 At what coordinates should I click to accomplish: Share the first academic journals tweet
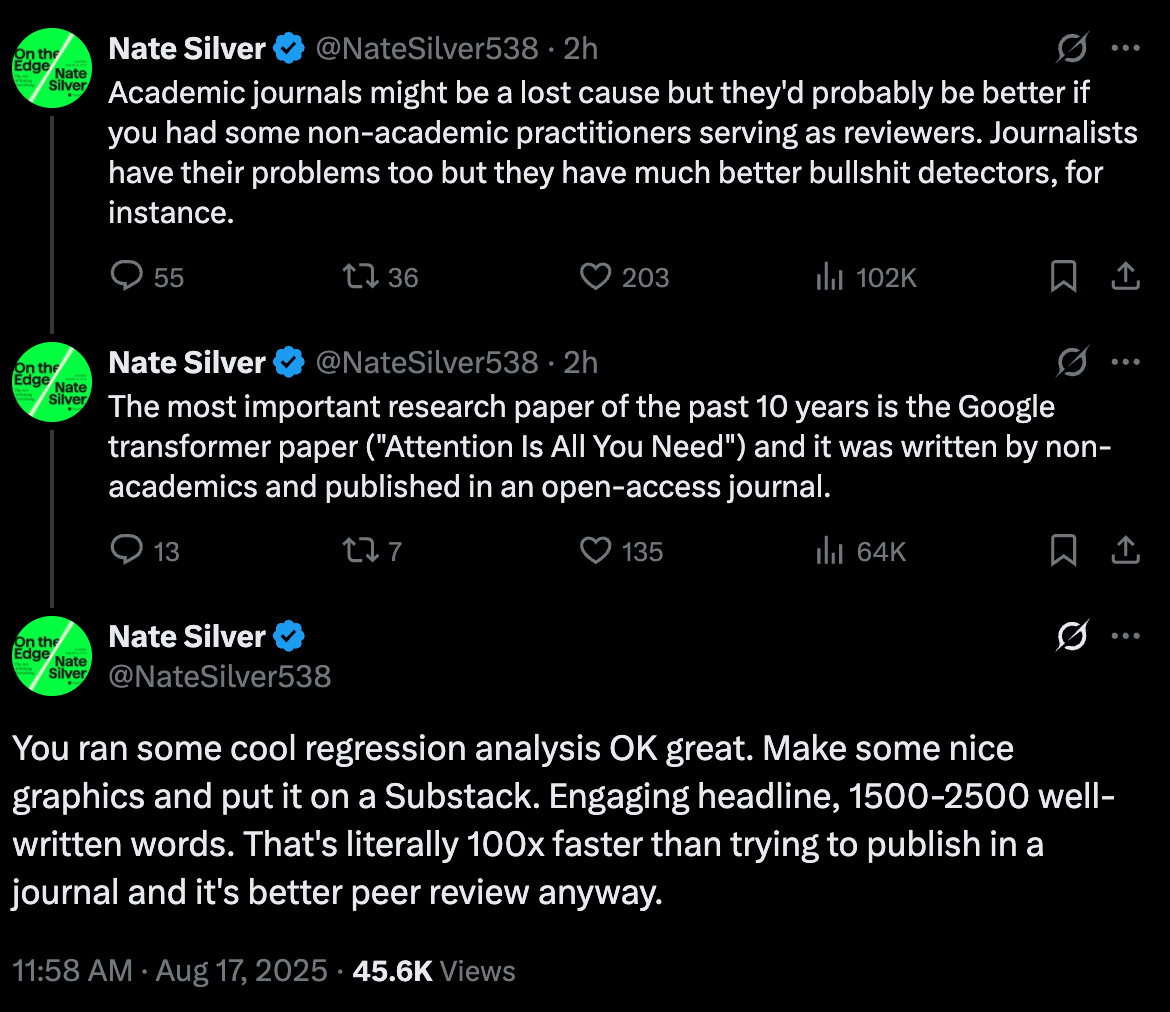tap(1126, 276)
